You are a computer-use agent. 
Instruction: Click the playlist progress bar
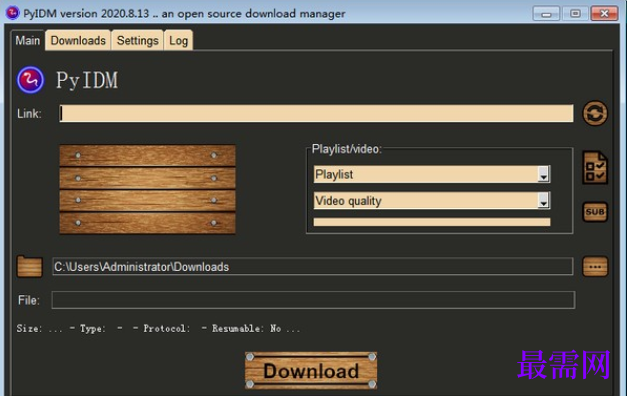click(x=432, y=222)
